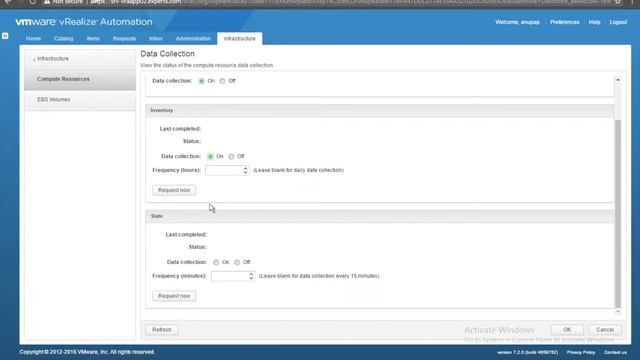Click the Frequency (minutes) input field
This screenshot has width=640, height=360.
229,276
